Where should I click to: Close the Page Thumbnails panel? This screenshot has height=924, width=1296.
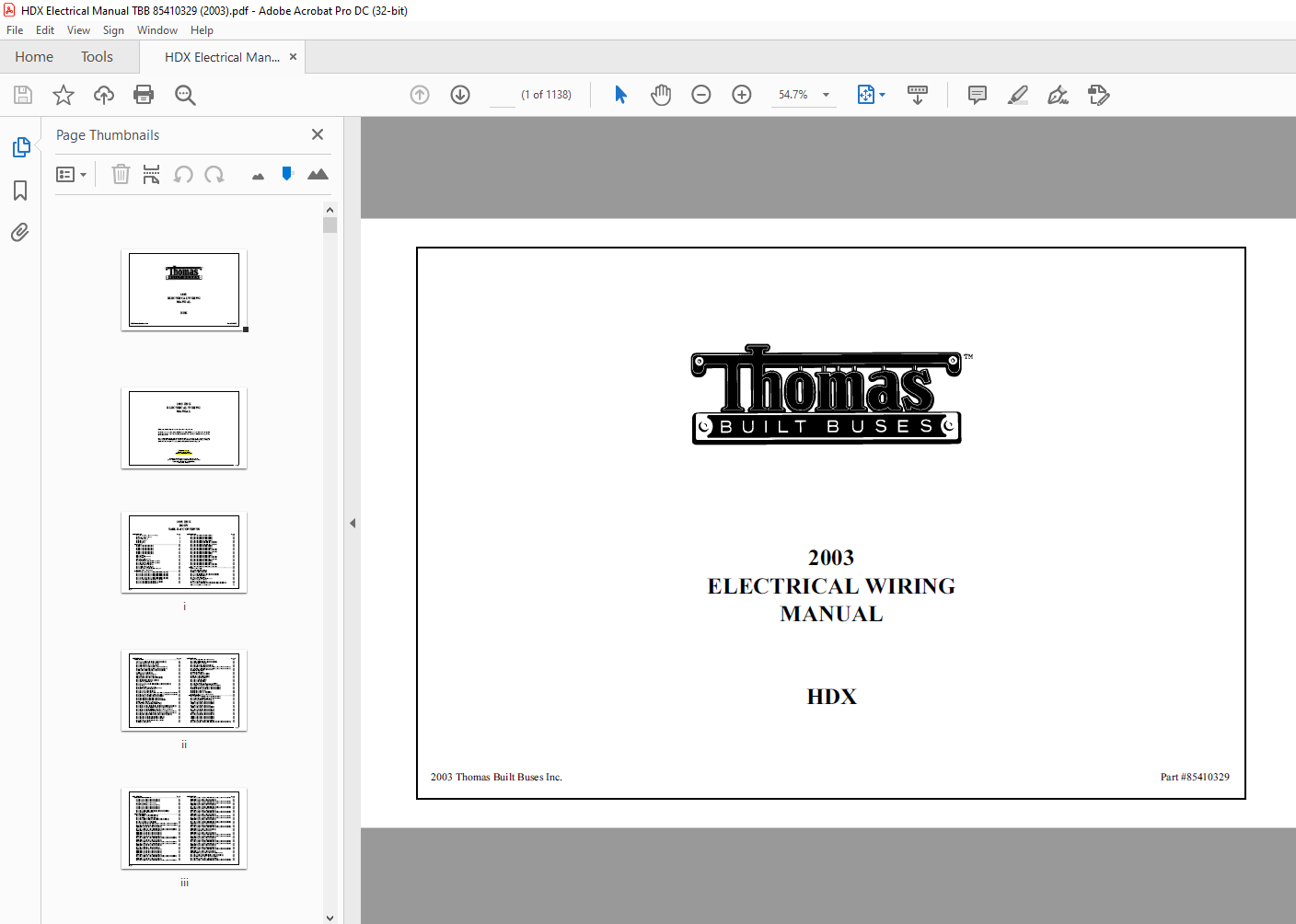[x=318, y=134]
